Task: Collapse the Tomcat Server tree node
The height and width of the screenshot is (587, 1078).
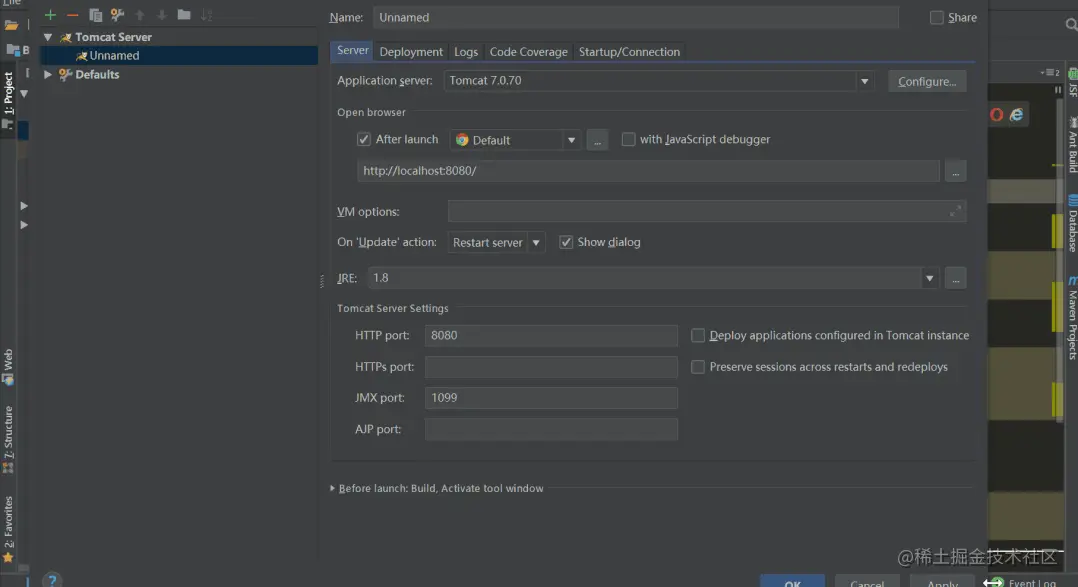Action: point(48,37)
